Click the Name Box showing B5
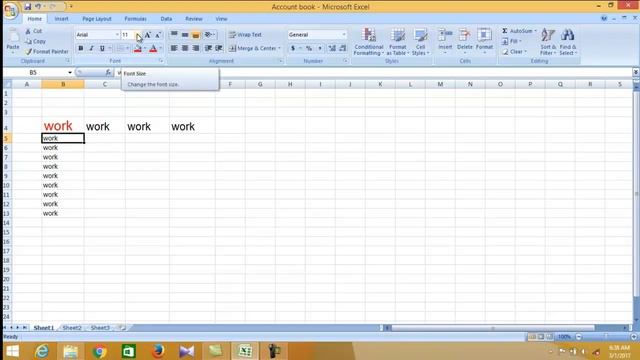Screen dimensions: 640x360 tap(34, 72)
